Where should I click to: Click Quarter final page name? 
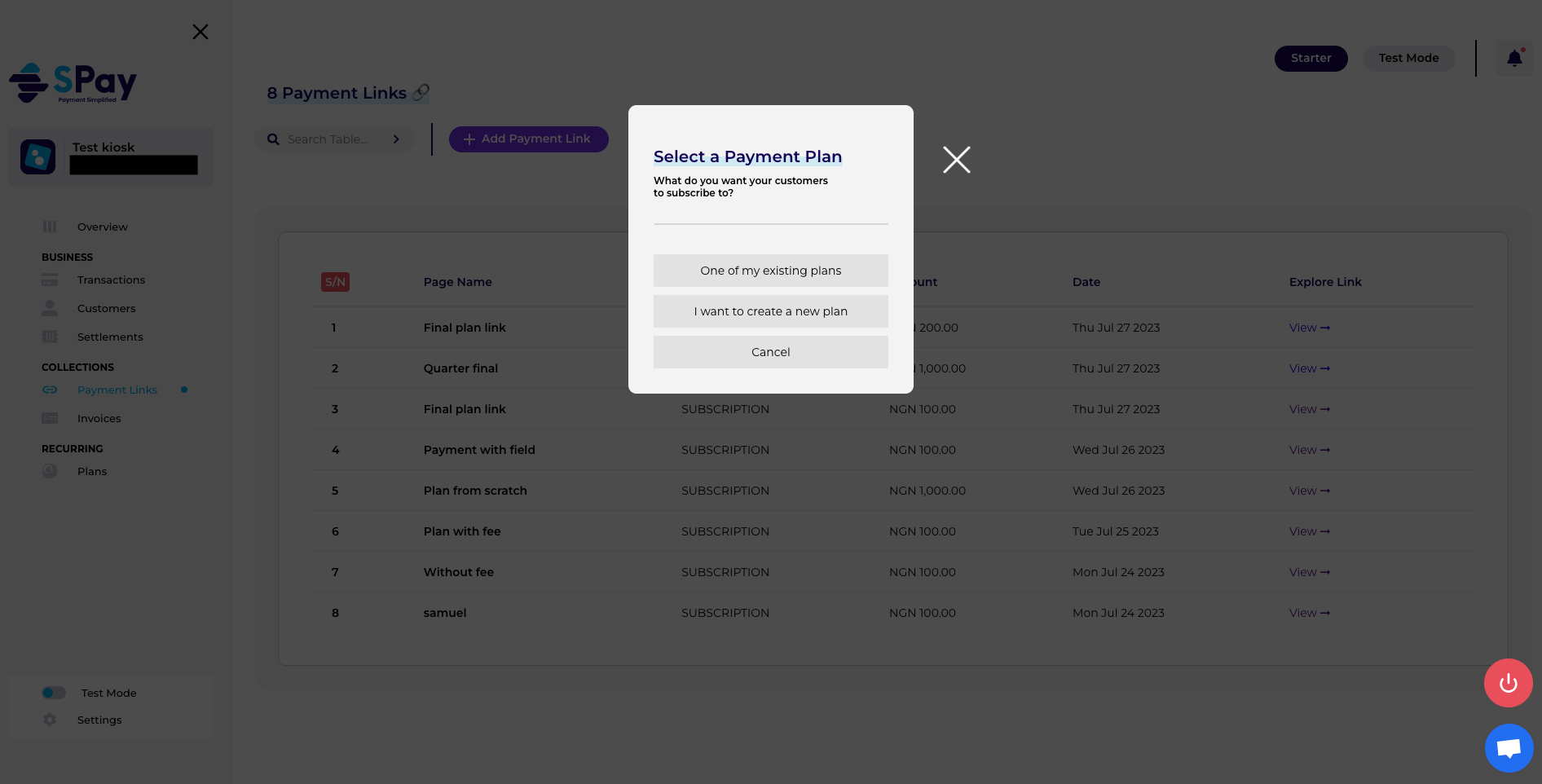point(460,368)
